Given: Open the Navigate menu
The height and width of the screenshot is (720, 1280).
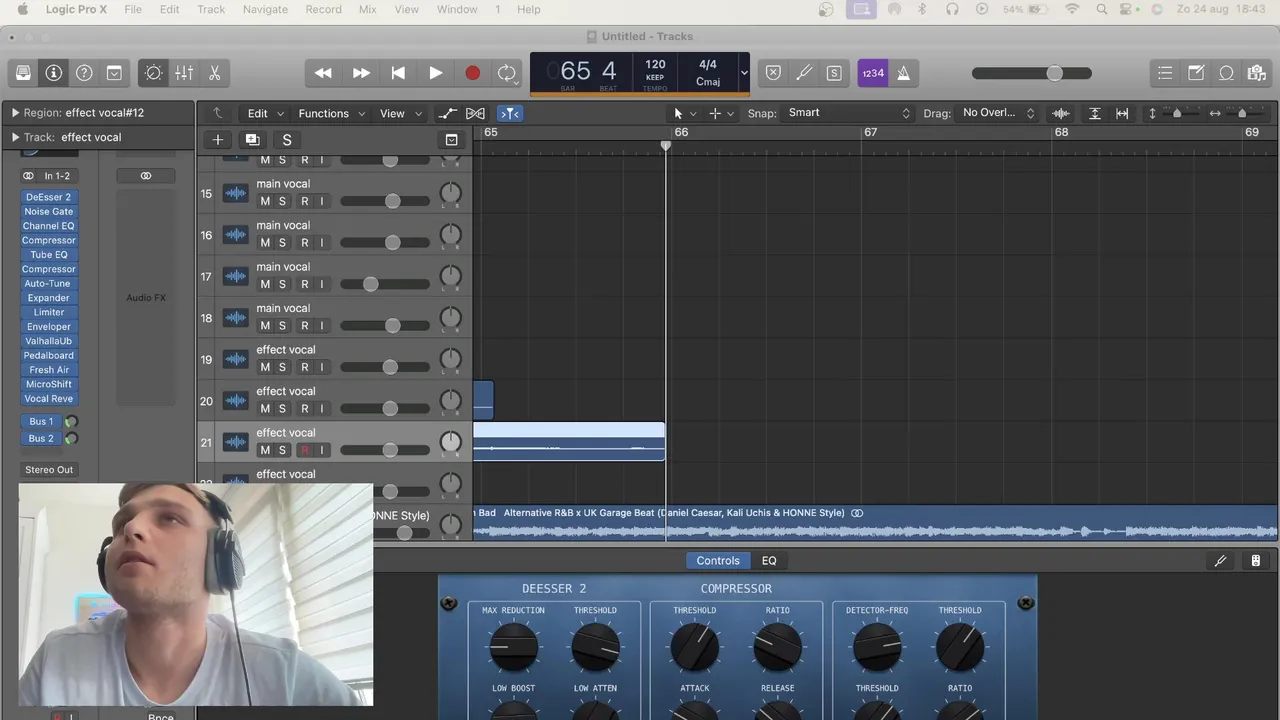Looking at the screenshot, I should [x=265, y=9].
